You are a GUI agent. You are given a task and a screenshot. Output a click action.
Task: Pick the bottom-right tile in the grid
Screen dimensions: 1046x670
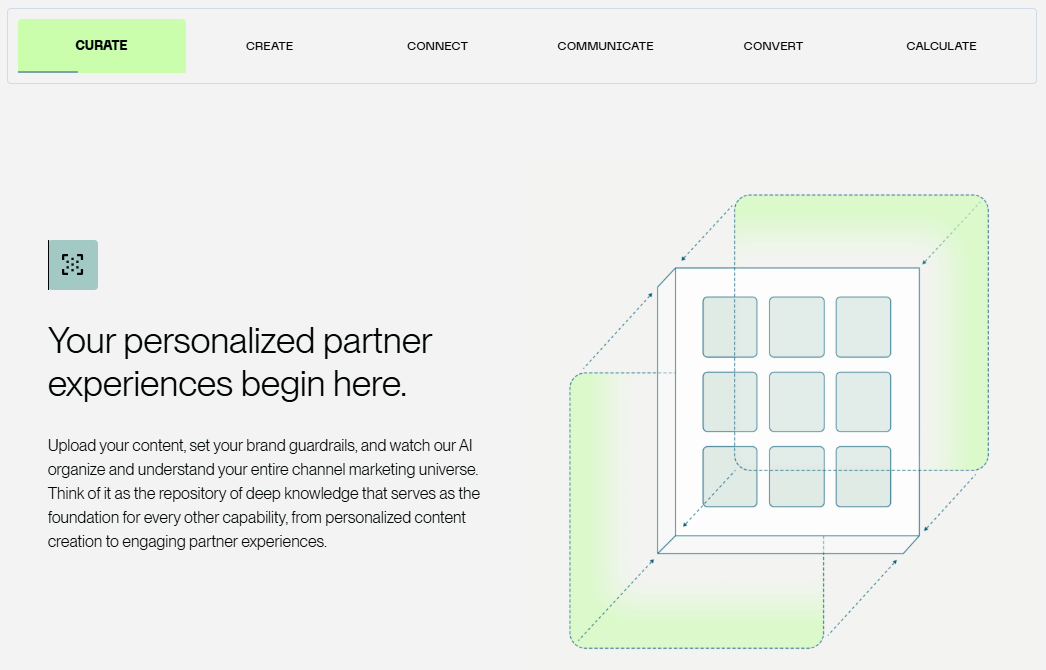click(x=863, y=476)
